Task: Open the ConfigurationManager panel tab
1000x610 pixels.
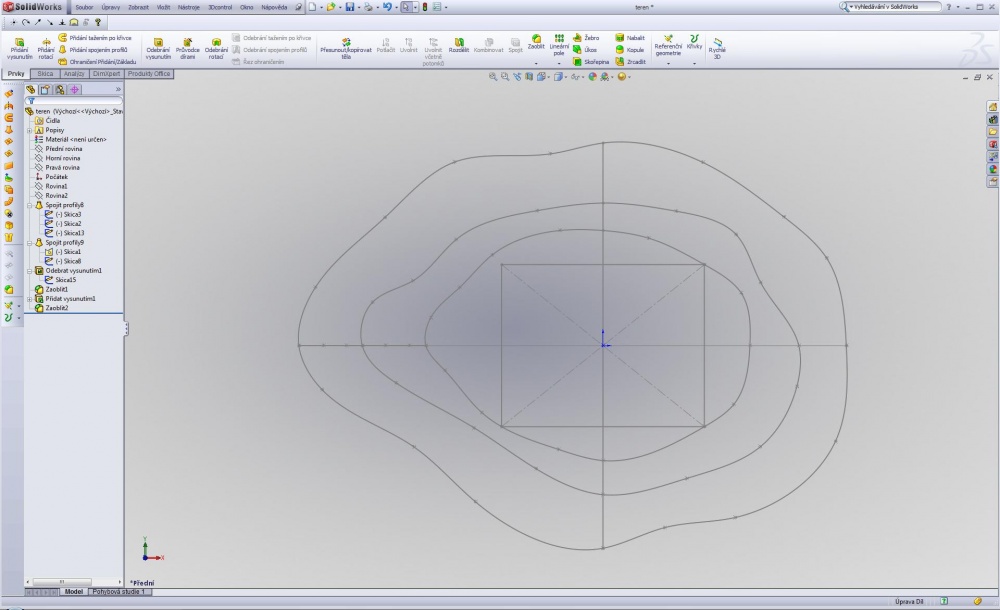Action: (60, 90)
